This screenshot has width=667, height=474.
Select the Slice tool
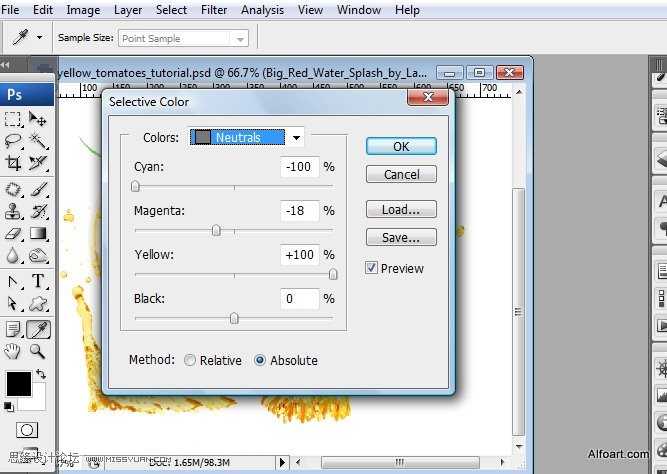click(37, 163)
